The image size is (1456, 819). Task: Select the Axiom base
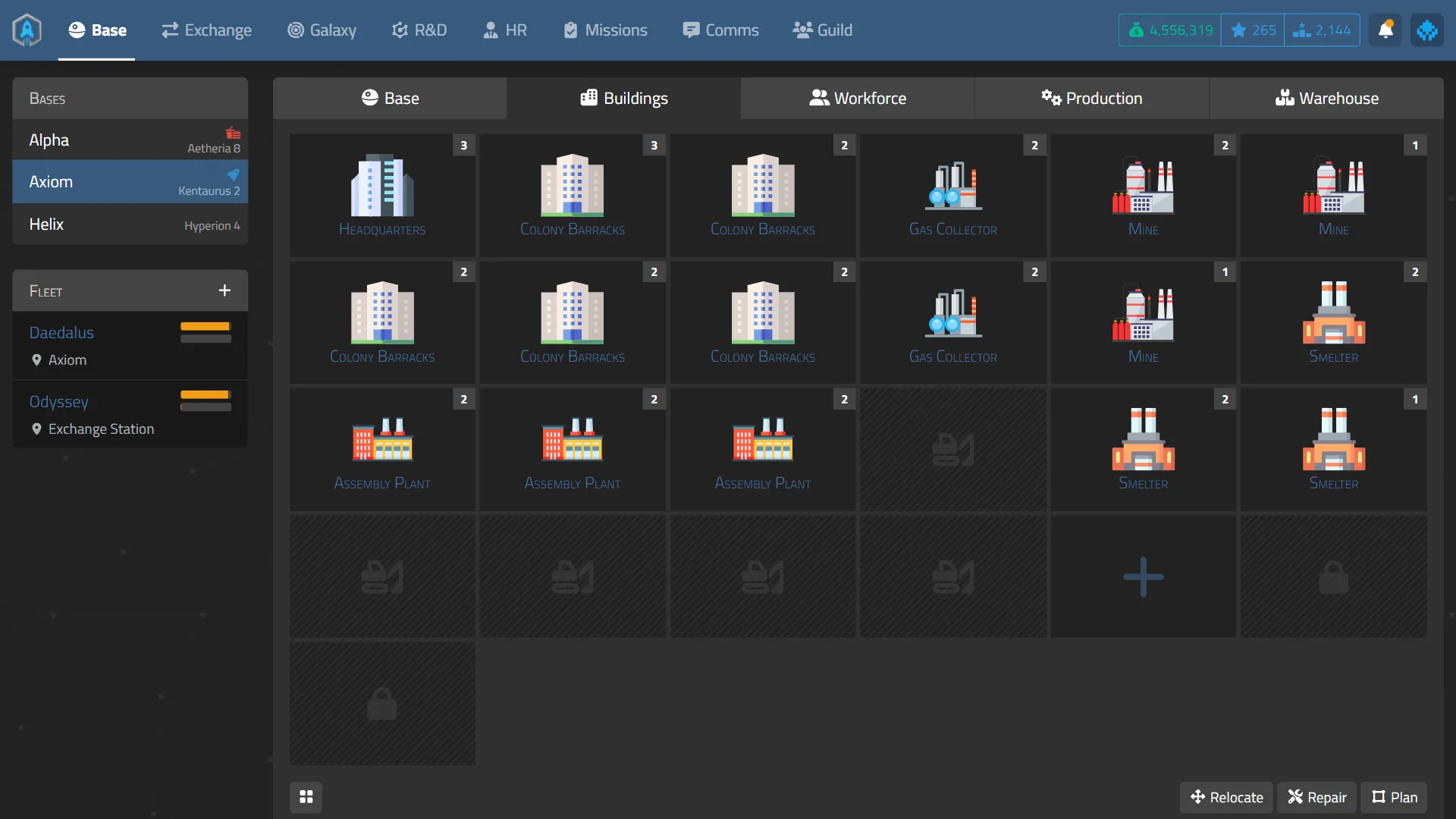(130, 182)
